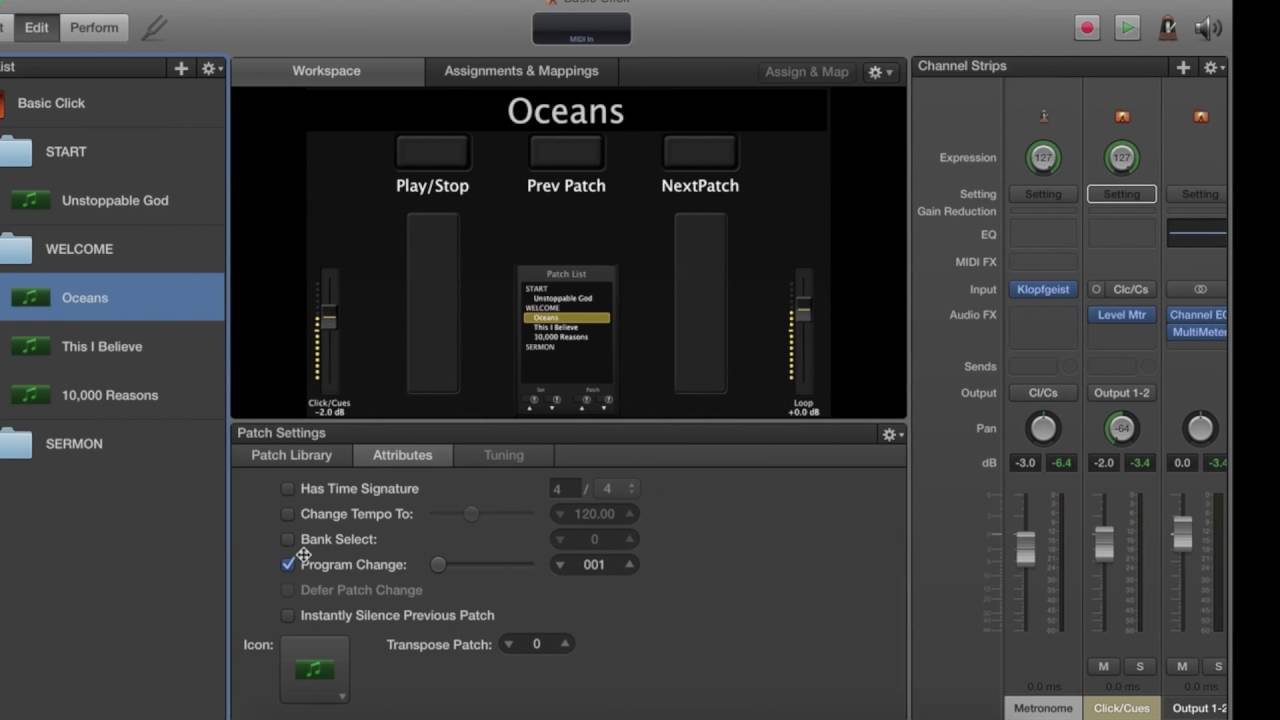Screen dimensions: 1280x720
Task: Open the Channel Strips gear menu
Action: click(1213, 67)
